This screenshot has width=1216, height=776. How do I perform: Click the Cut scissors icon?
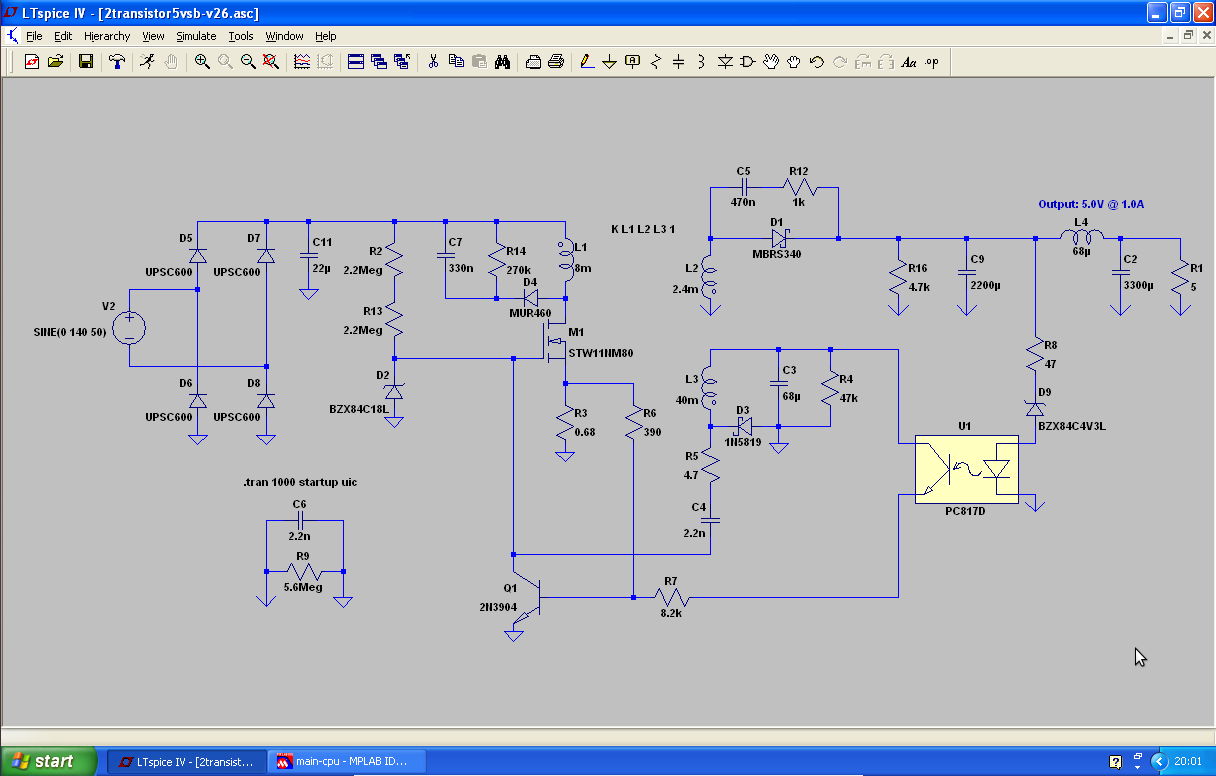tap(433, 62)
